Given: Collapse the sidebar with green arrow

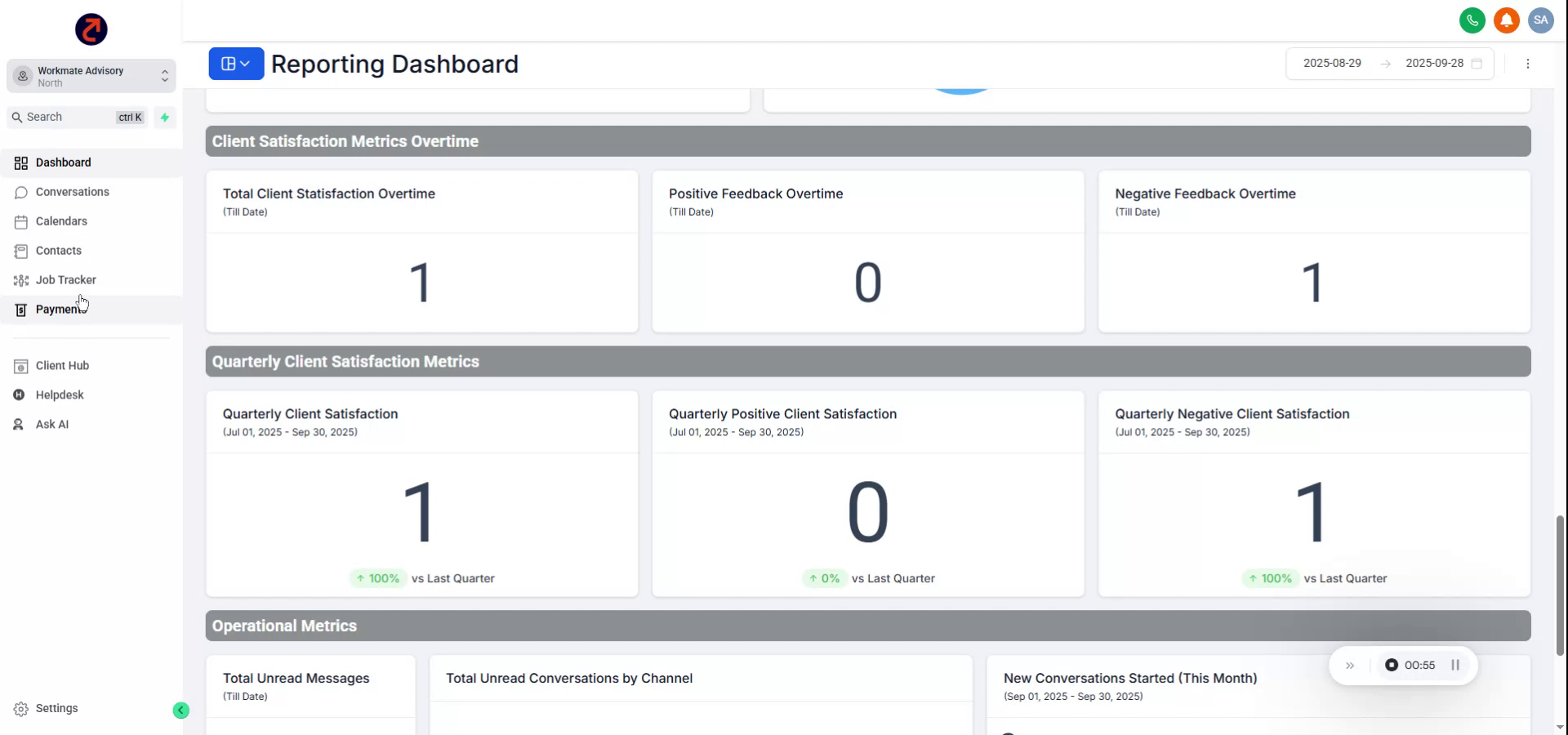Looking at the screenshot, I should point(181,710).
